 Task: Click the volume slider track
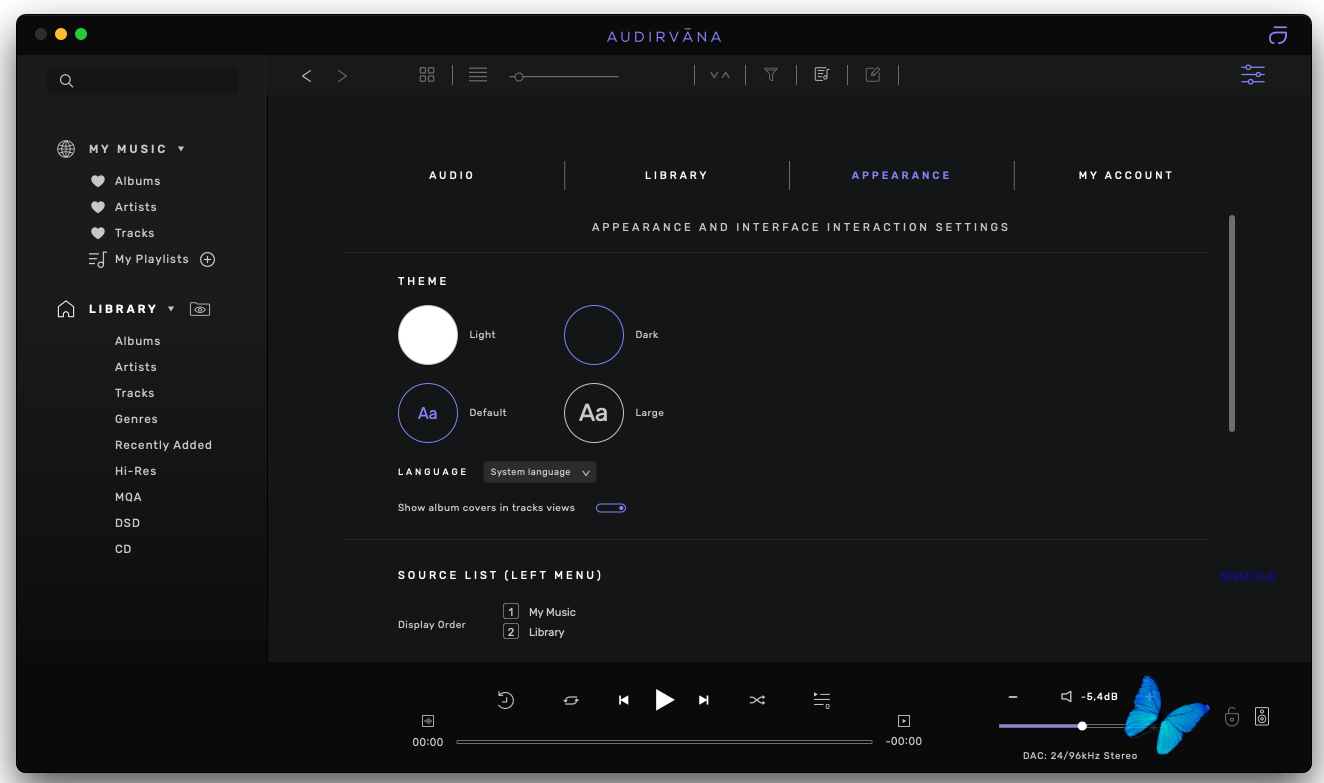(x=1075, y=726)
